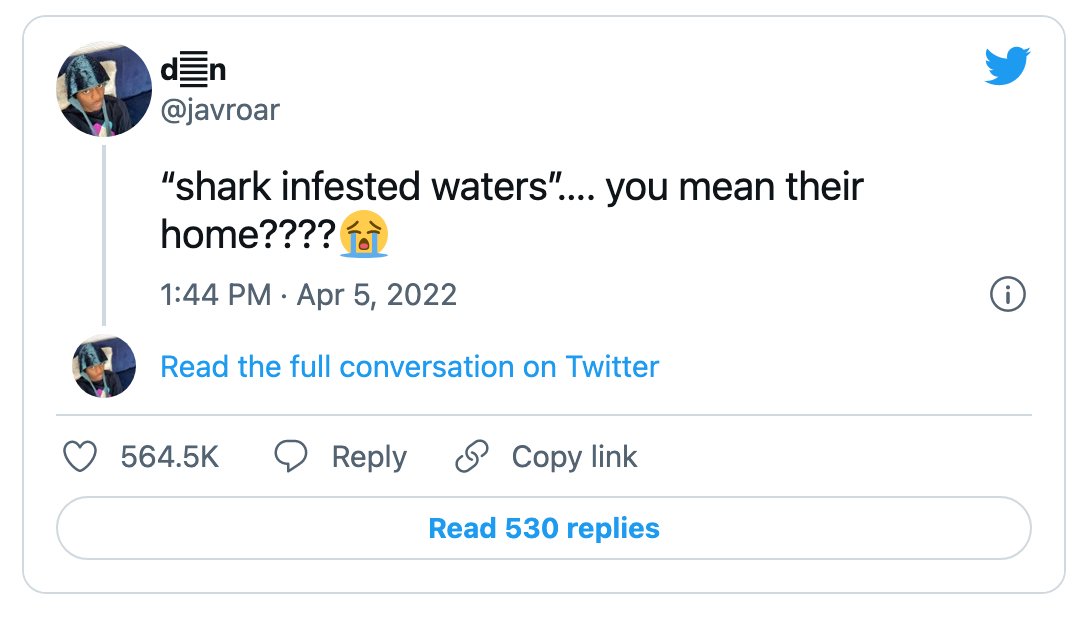Like the tweet with the heart icon
The height and width of the screenshot is (623, 1082).
[80, 457]
